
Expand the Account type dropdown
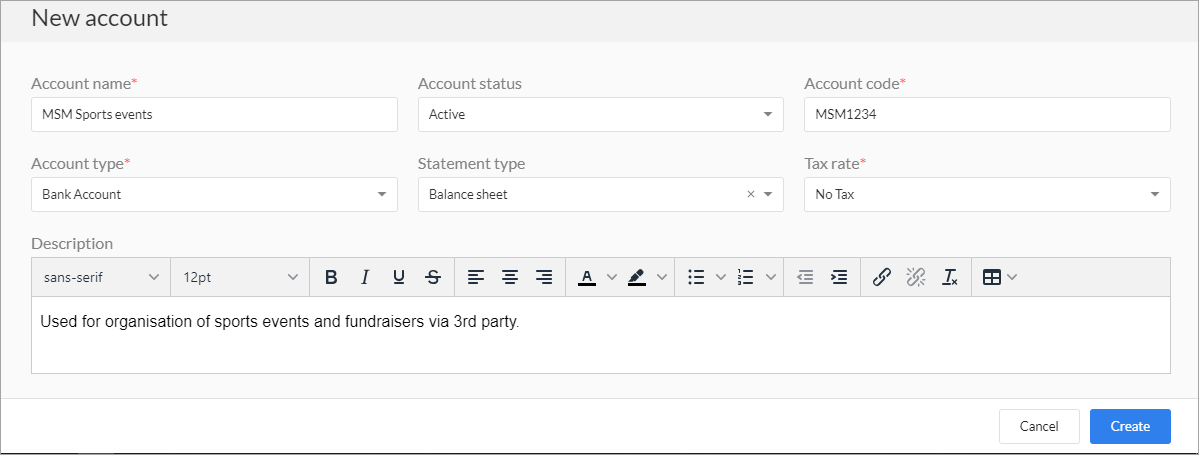pos(214,194)
